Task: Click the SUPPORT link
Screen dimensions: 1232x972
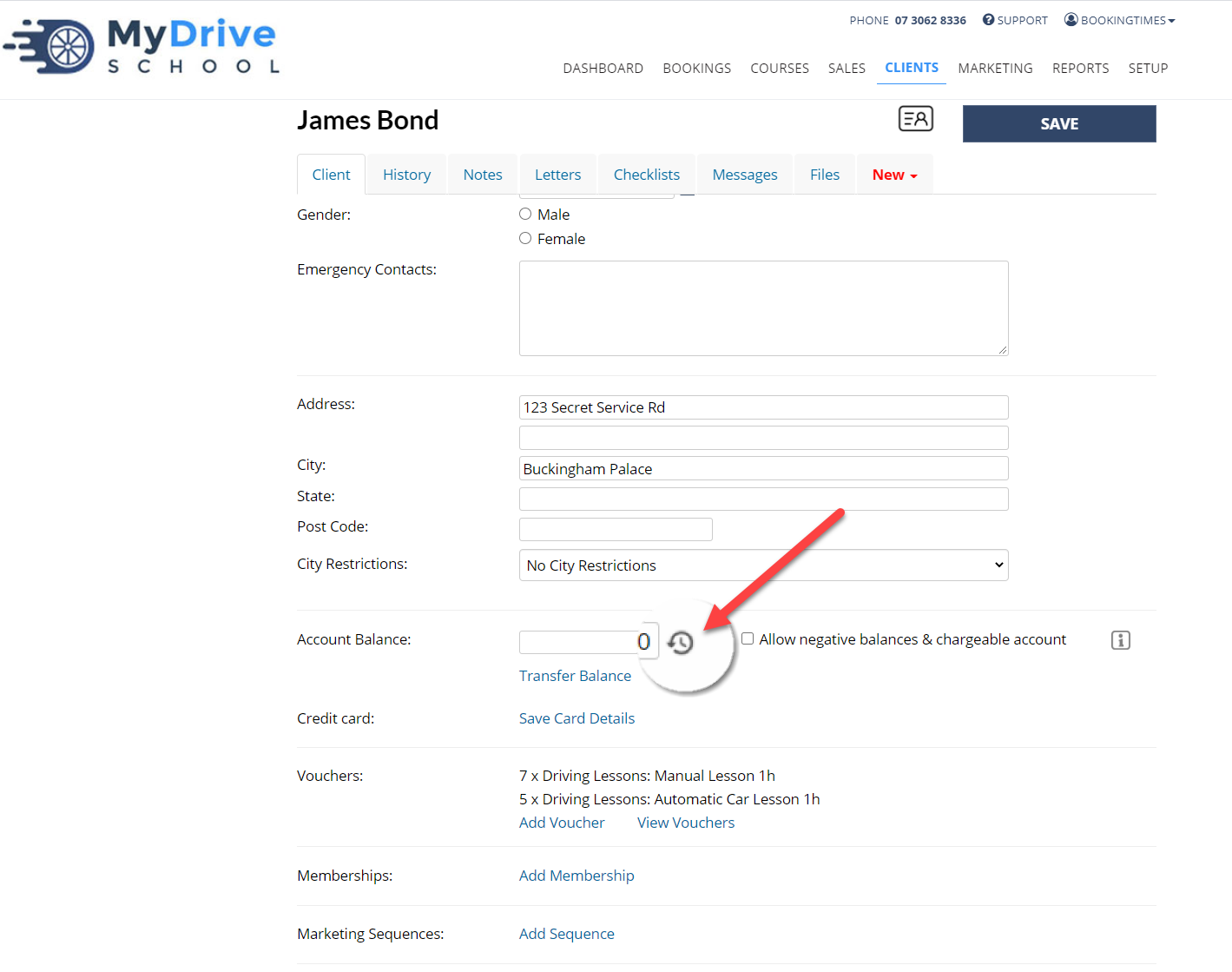Action: click(x=1022, y=20)
